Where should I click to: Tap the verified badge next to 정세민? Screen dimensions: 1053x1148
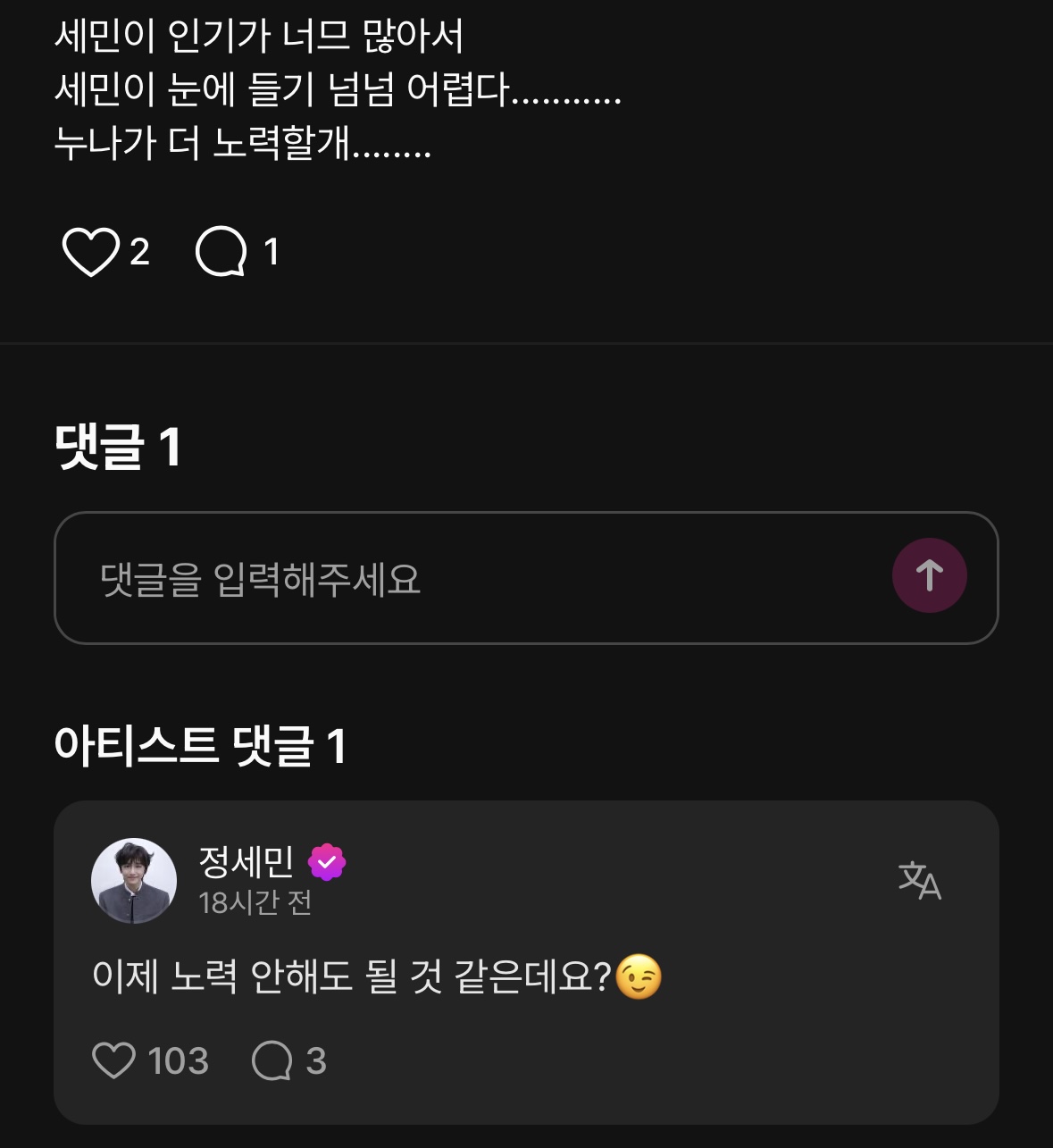coord(327,862)
